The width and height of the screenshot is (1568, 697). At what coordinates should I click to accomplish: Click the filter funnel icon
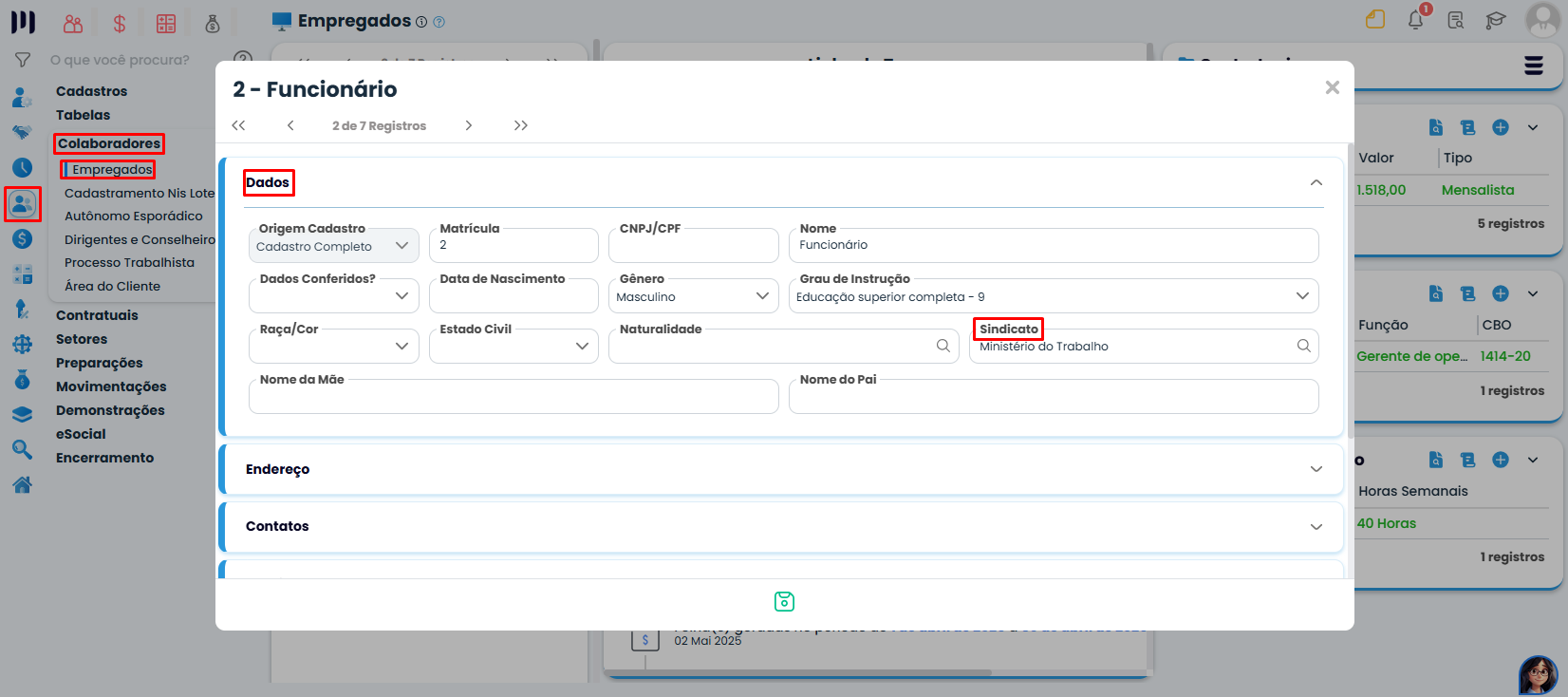(x=23, y=60)
